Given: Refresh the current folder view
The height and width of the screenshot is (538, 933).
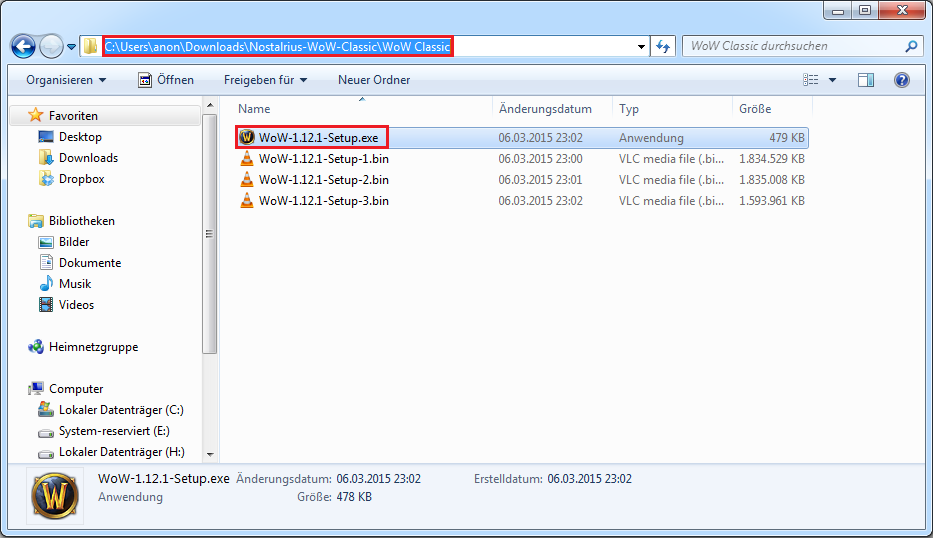Looking at the screenshot, I should 663,46.
